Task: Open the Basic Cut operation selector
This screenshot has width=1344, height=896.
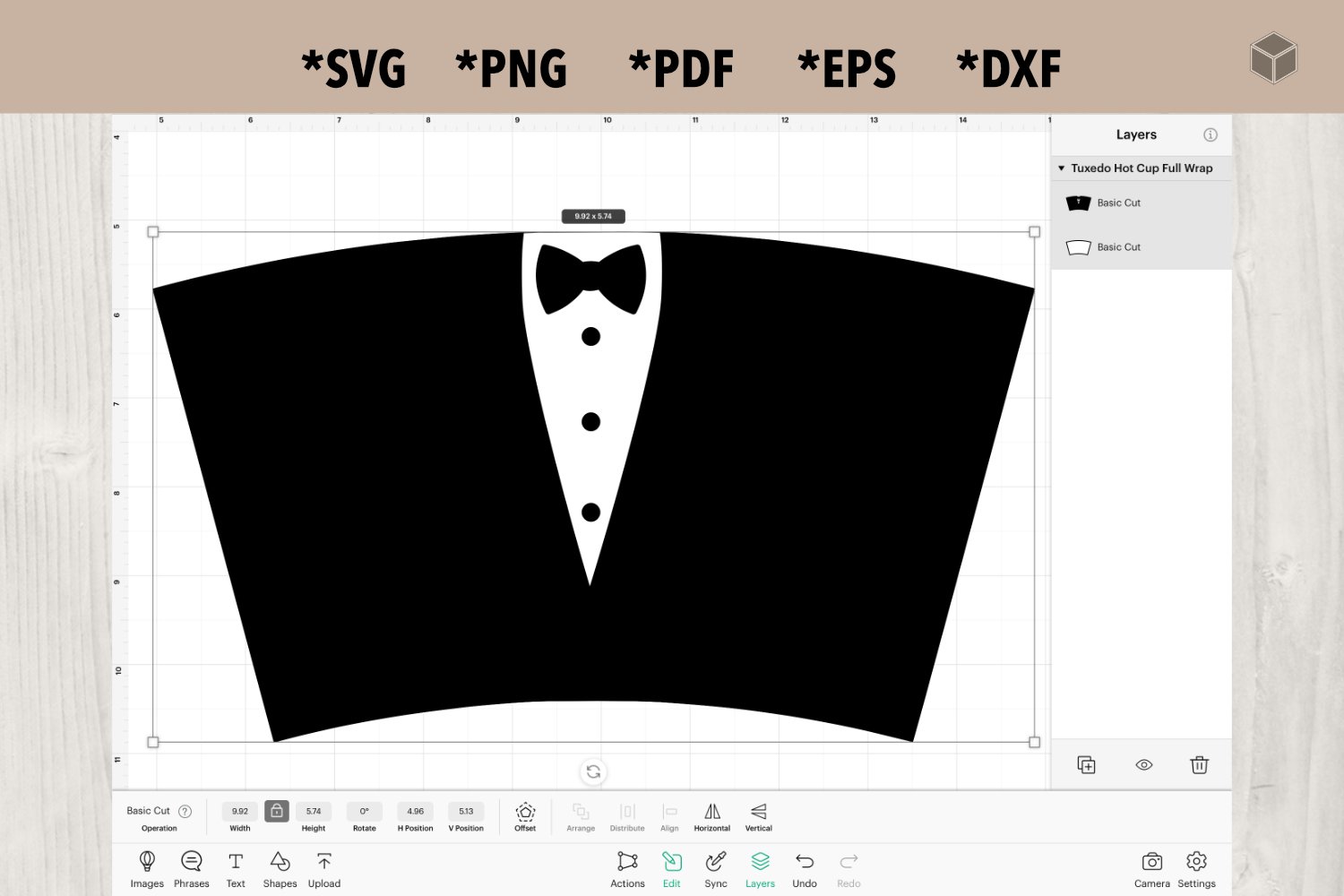Action: 149,811
